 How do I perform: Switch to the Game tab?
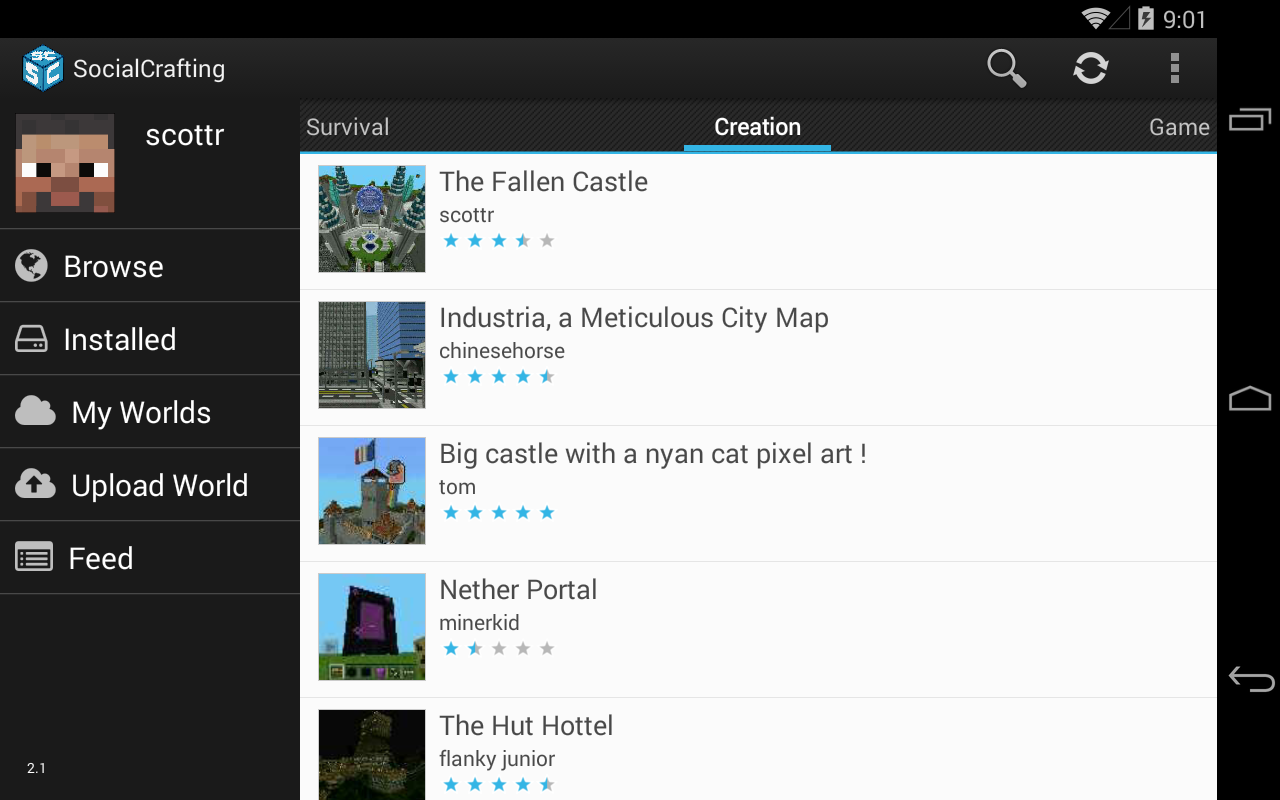(x=1180, y=127)
